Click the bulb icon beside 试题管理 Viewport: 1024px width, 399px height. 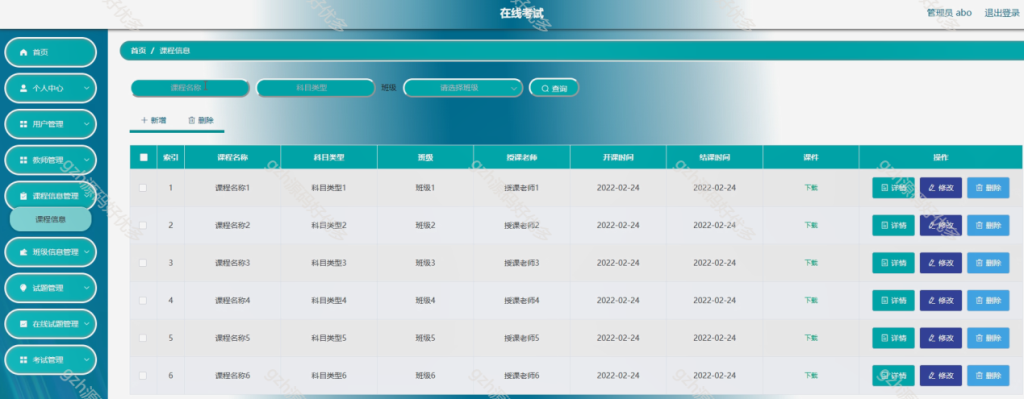(x=24, y=288)
